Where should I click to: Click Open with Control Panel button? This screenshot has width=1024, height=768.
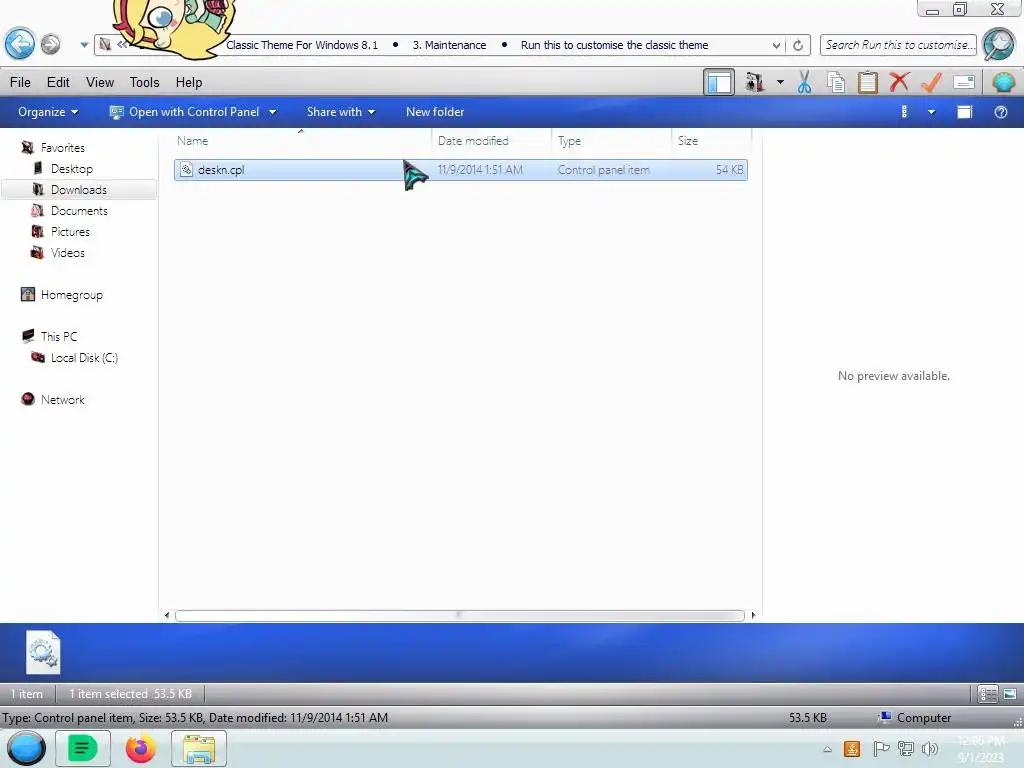coord(185,112)
